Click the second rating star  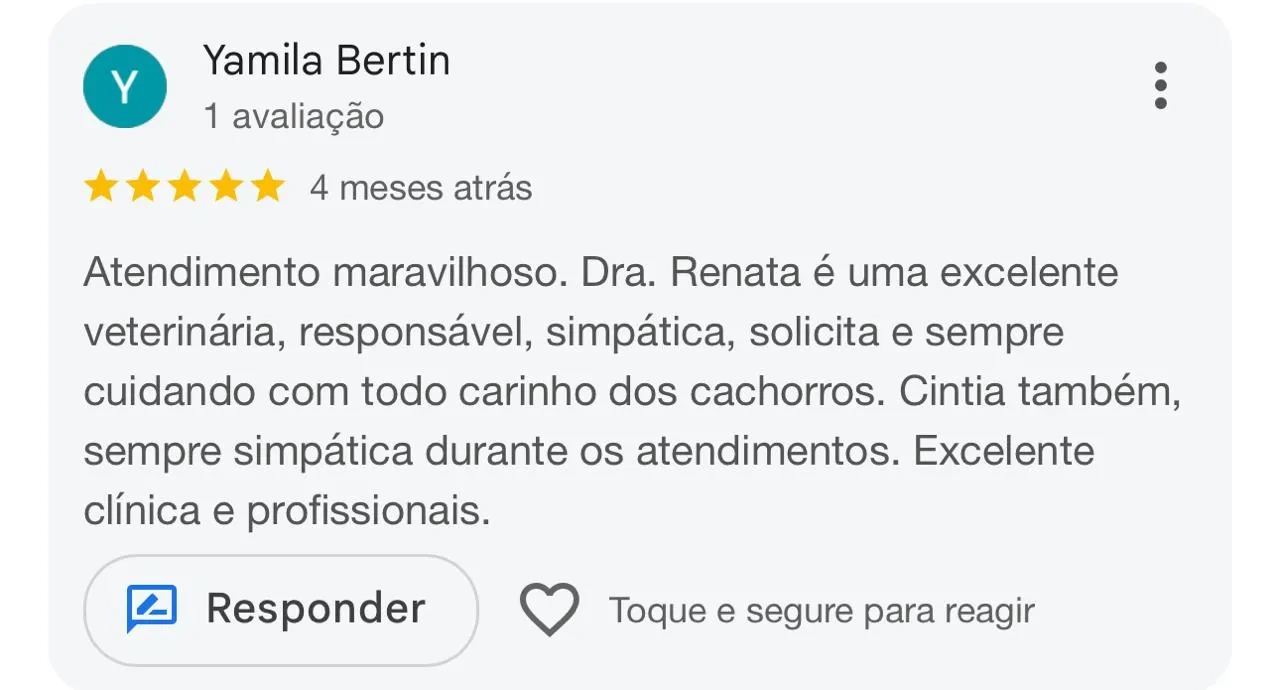142,187
